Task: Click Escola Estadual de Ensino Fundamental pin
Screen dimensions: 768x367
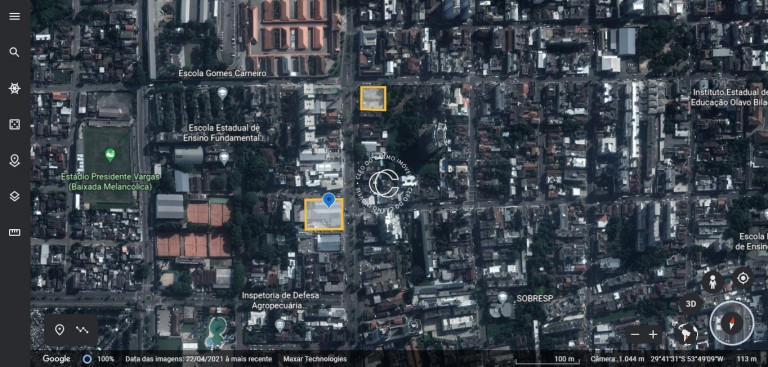Action: click(224, 158)
